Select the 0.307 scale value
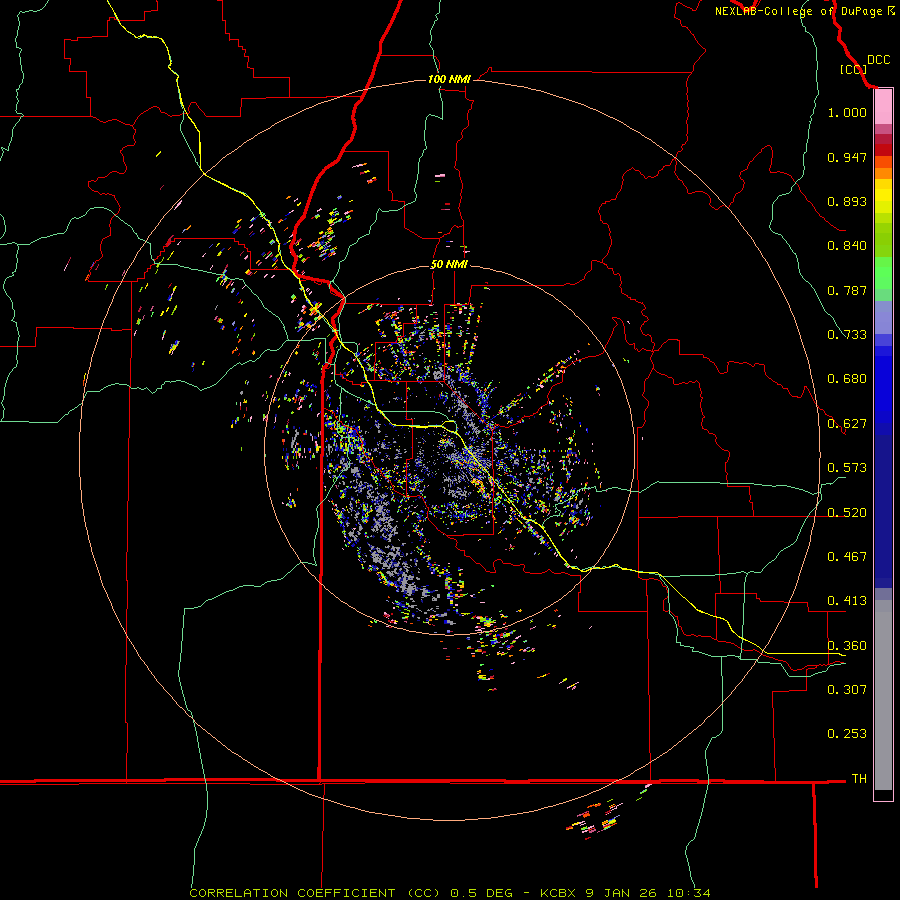This screenshot has width=900, height=900. (847, 690)
